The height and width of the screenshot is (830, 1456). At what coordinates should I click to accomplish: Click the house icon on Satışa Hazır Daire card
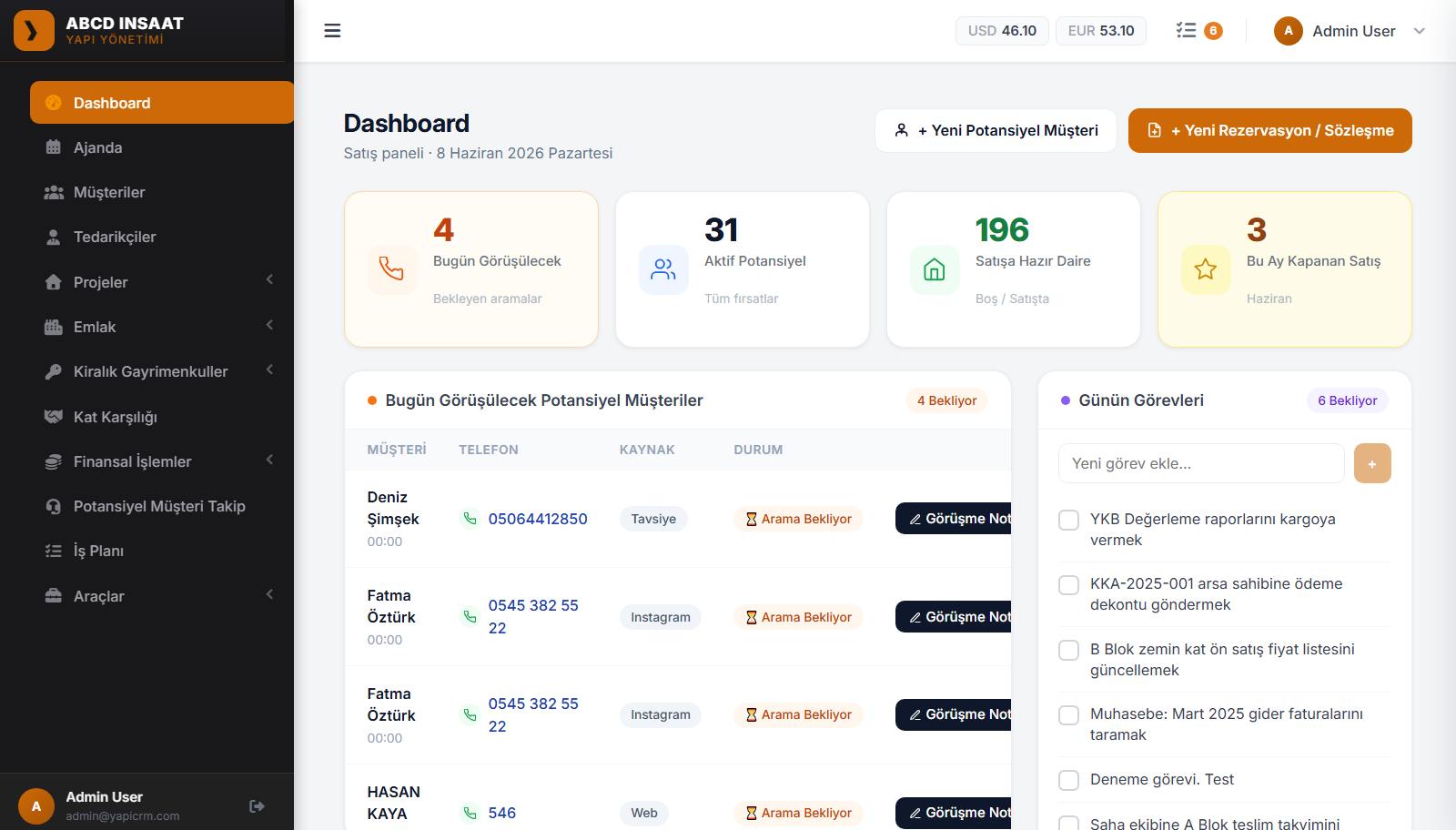[x=934, y=269]
